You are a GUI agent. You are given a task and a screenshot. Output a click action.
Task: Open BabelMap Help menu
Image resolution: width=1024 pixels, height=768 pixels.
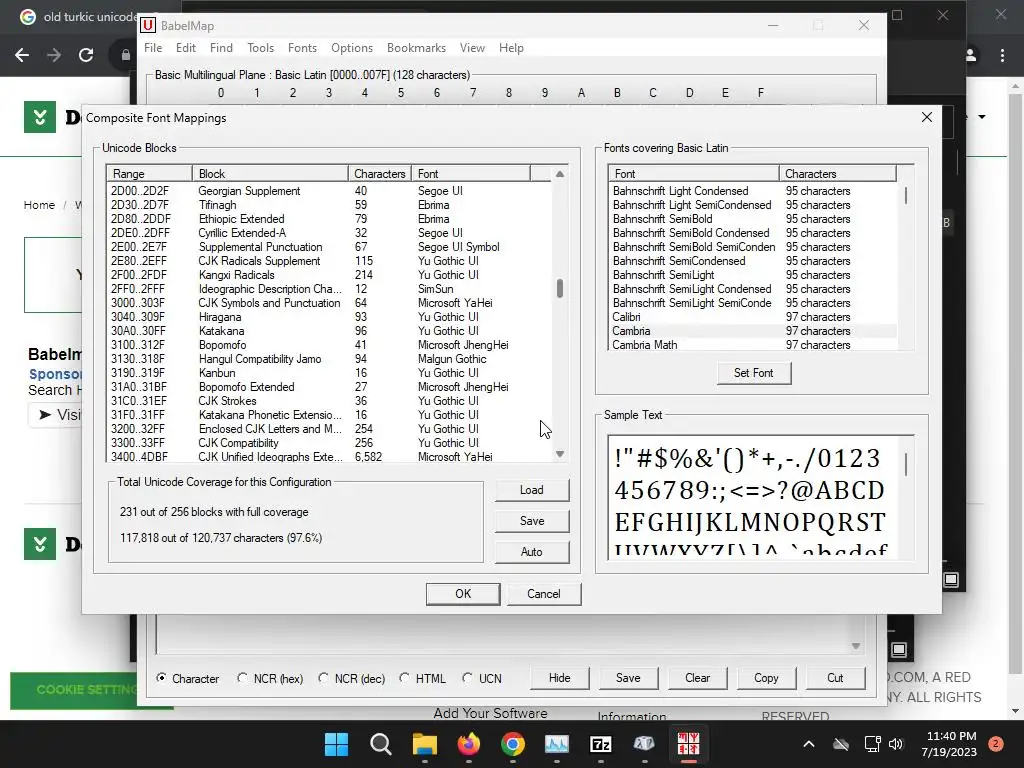pyautogui.click(x=511, y=48)
